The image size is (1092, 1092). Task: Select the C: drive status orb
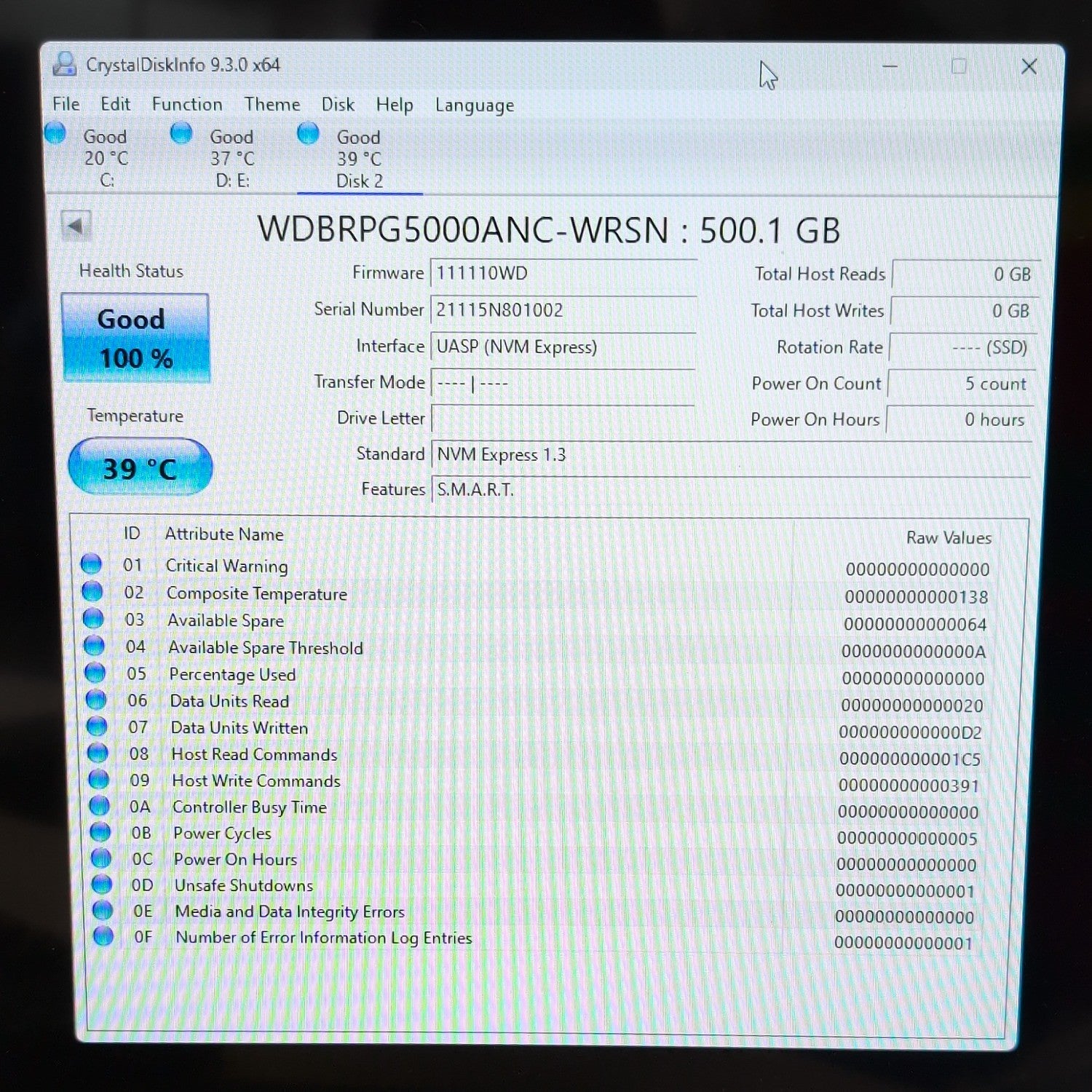[x=55, y=133]
